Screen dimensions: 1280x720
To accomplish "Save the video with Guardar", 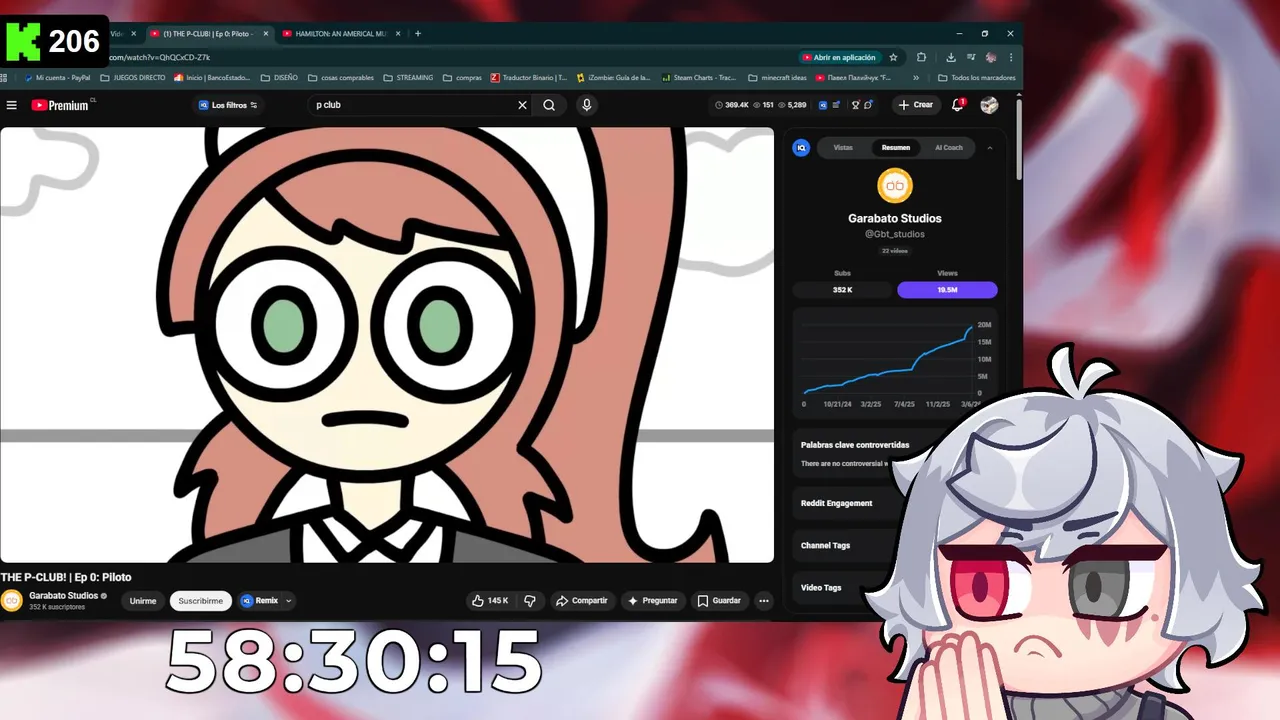I will [719, 601].
